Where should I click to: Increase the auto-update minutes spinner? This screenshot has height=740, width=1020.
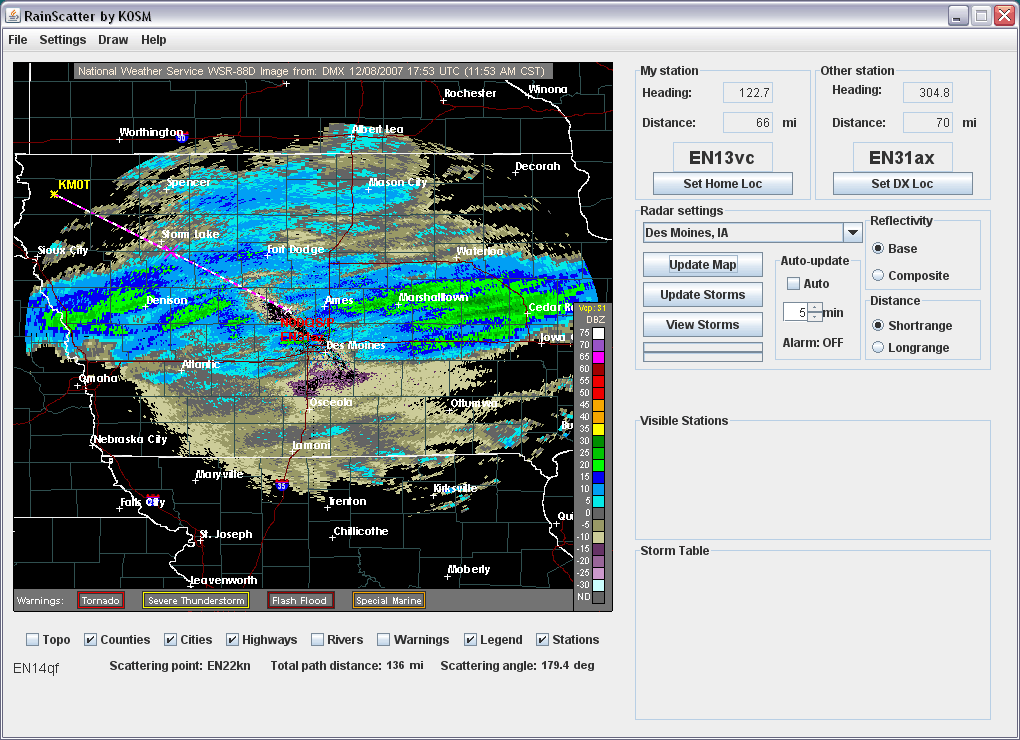[x=815, y=307]
